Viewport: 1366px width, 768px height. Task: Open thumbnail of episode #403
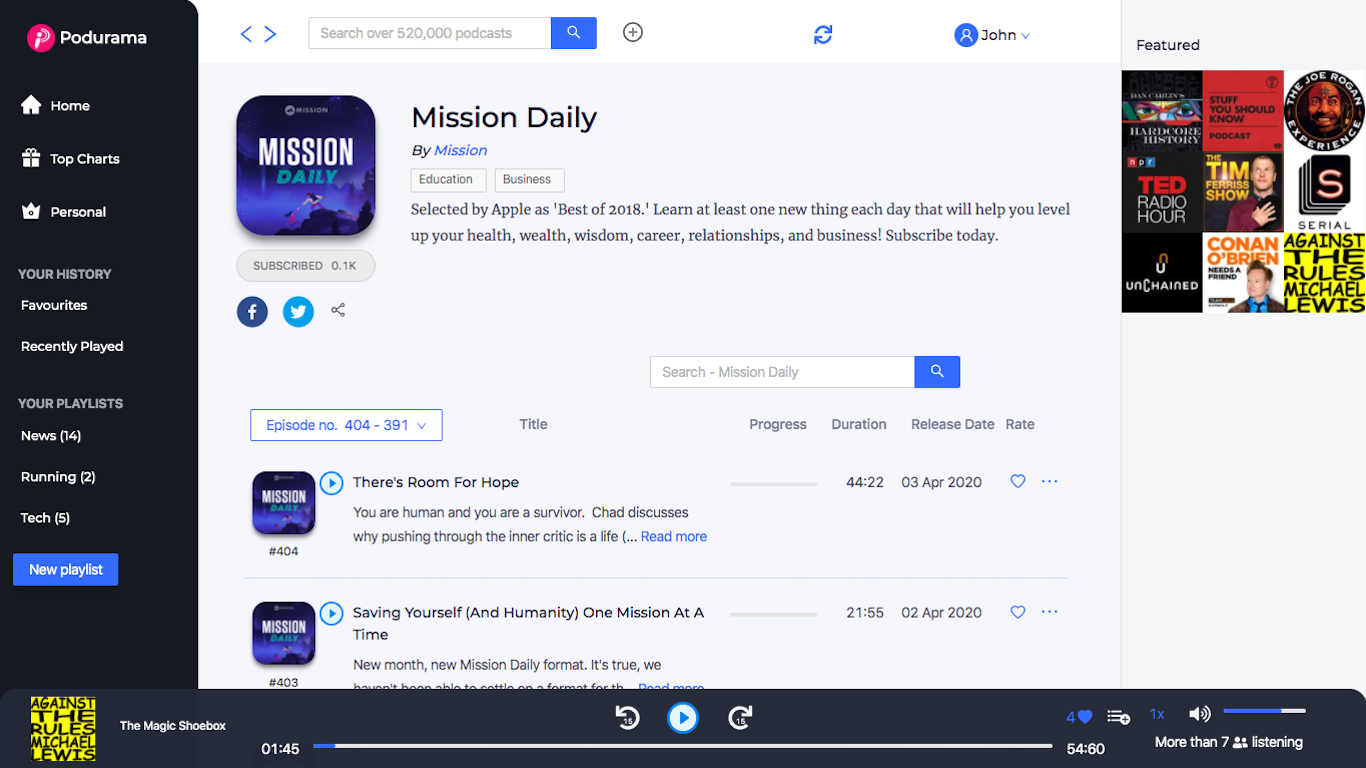[x=284, y=633]
